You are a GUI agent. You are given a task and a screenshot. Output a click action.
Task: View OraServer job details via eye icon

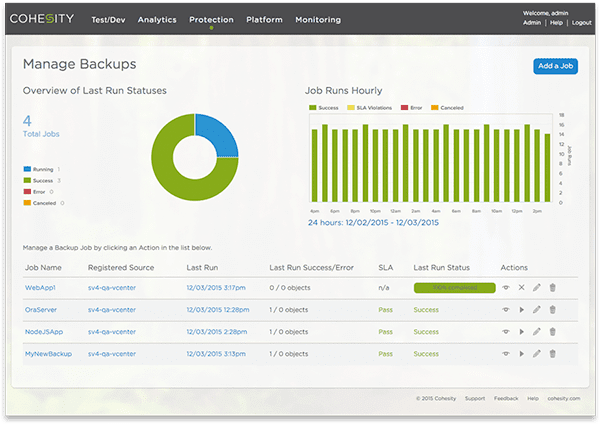[x=506, y=310]
